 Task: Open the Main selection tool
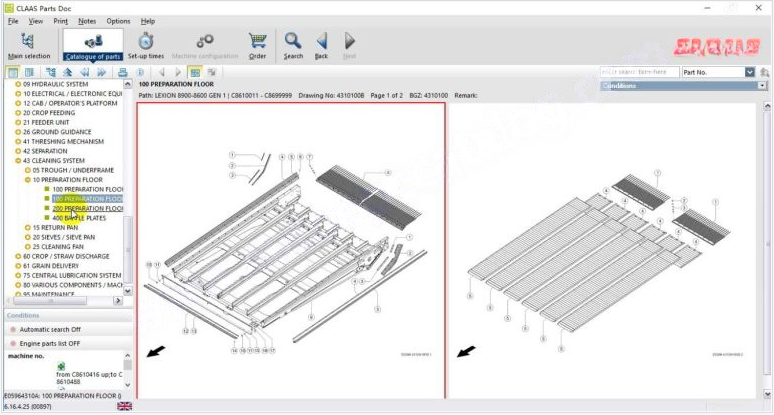coord(27,45)
